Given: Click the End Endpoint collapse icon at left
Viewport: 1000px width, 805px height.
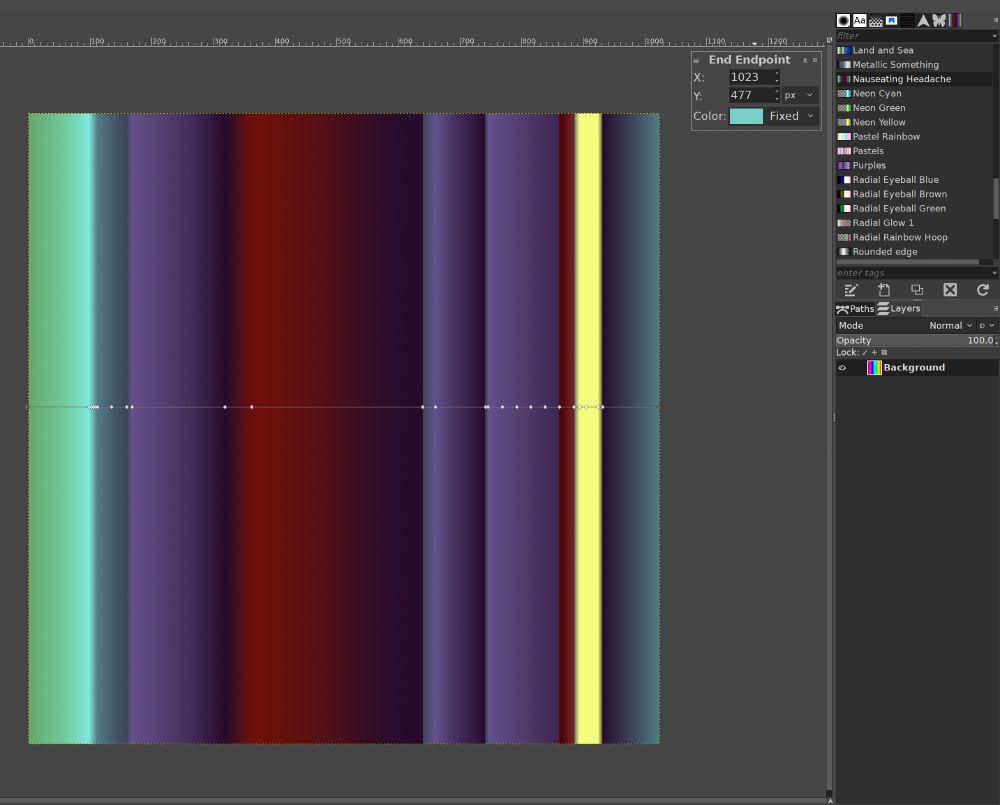Looking at the screenshot, I should pos(696,61).
